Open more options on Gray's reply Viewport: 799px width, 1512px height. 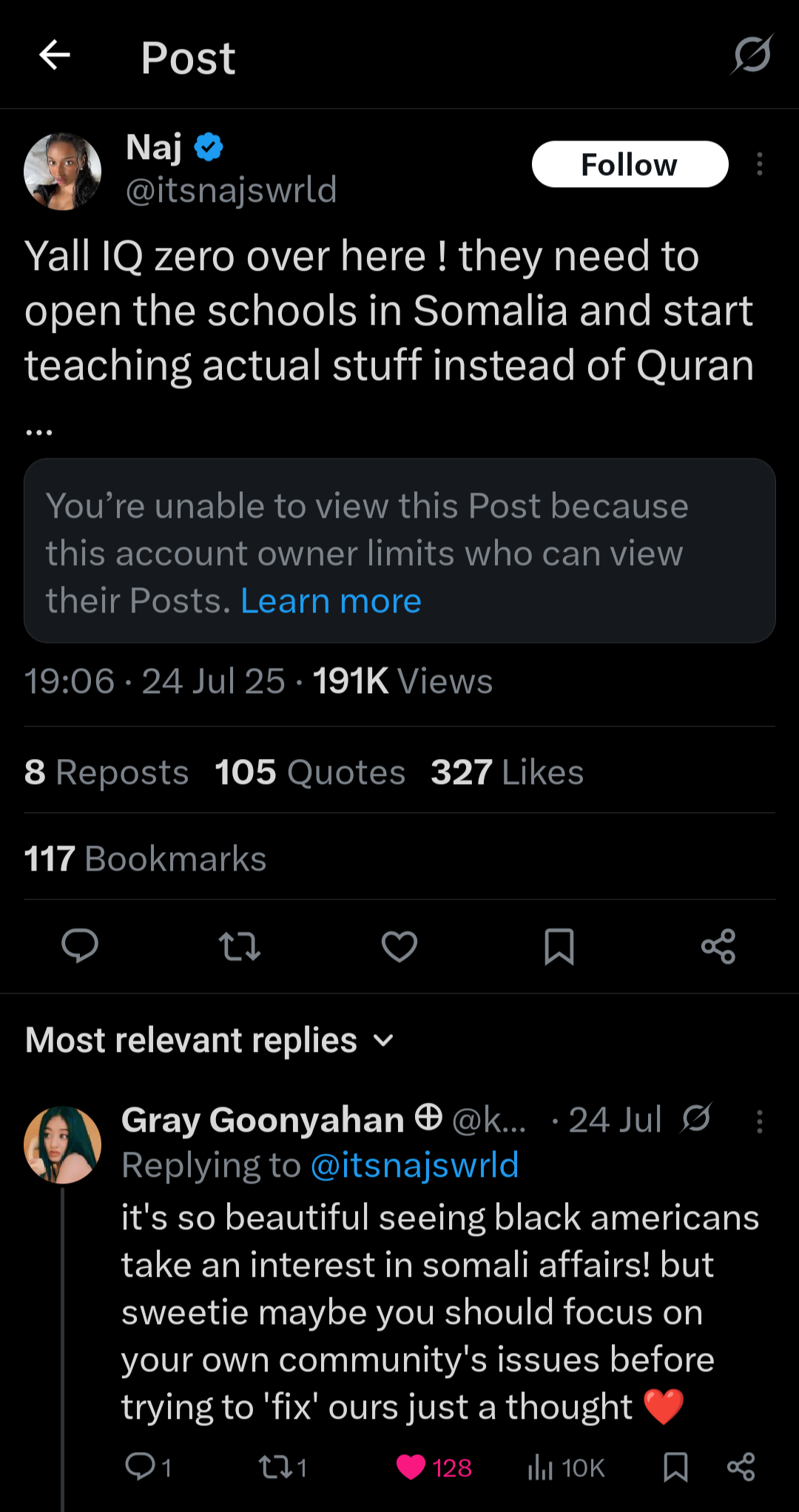[x=760, y=1119]
